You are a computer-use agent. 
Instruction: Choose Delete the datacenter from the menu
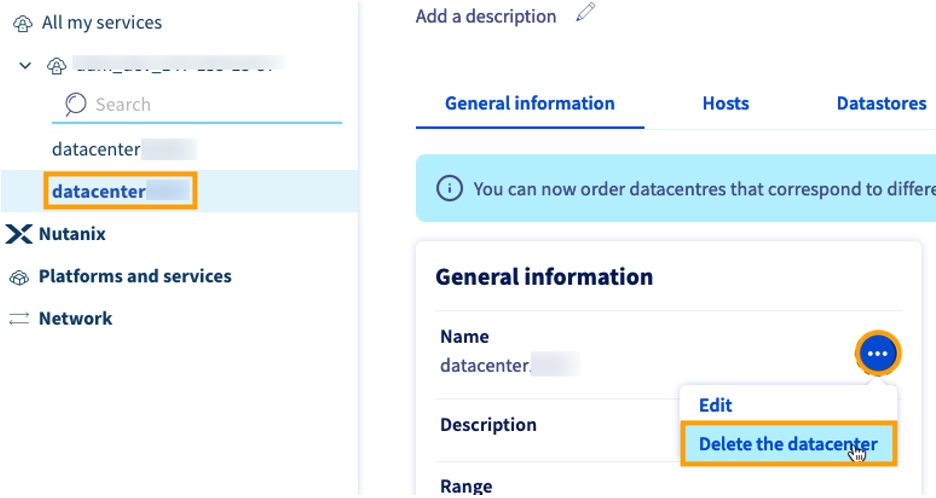788,444
